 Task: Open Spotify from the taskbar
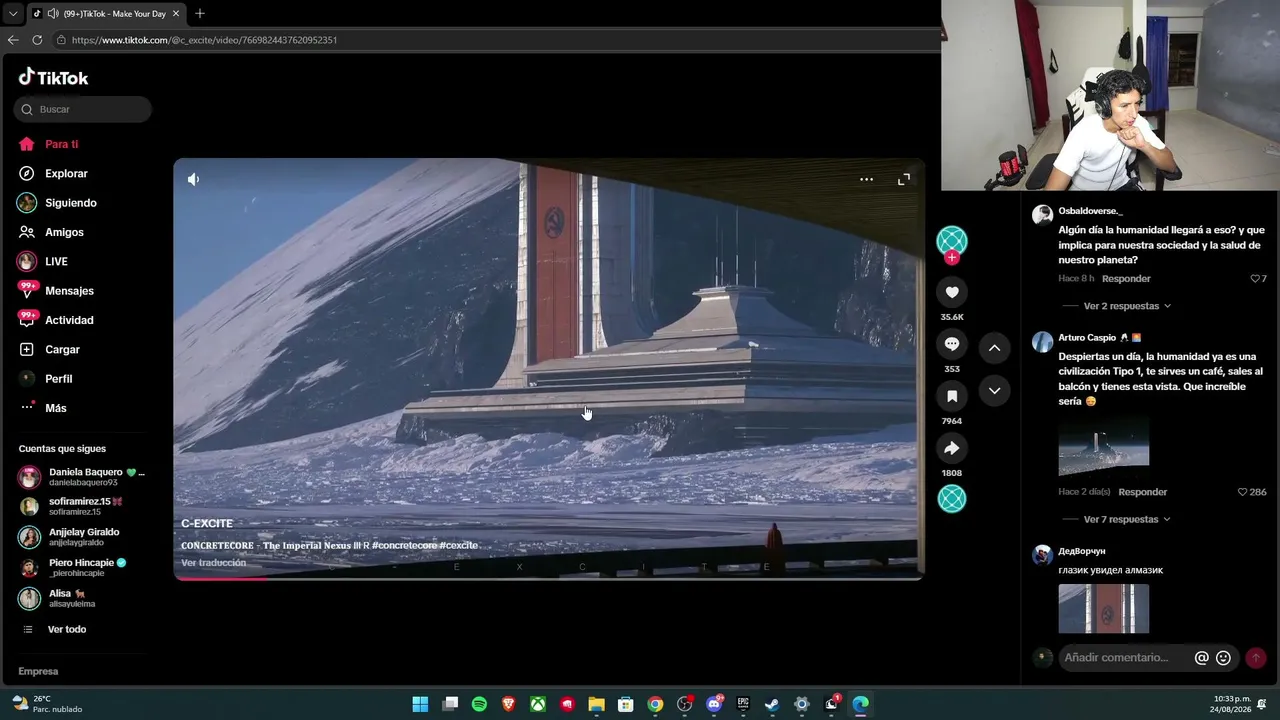479,704
